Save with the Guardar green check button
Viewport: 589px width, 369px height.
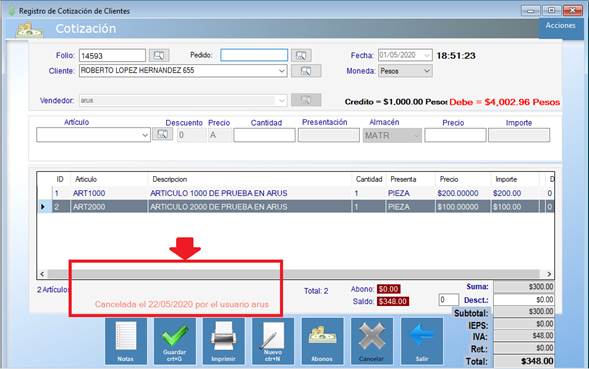tap(175, 341)
